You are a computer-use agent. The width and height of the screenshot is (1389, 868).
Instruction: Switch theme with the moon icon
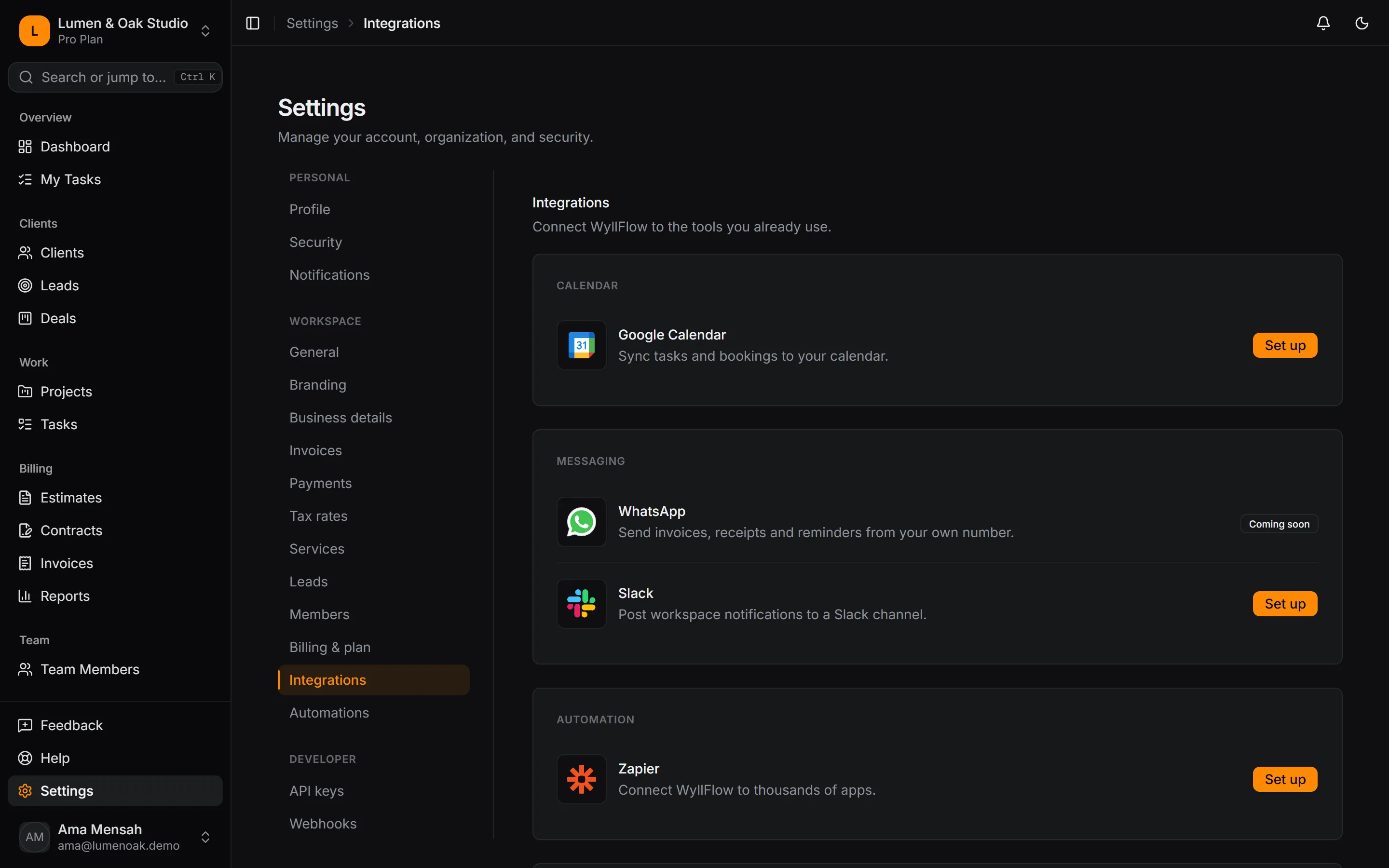1362,23
